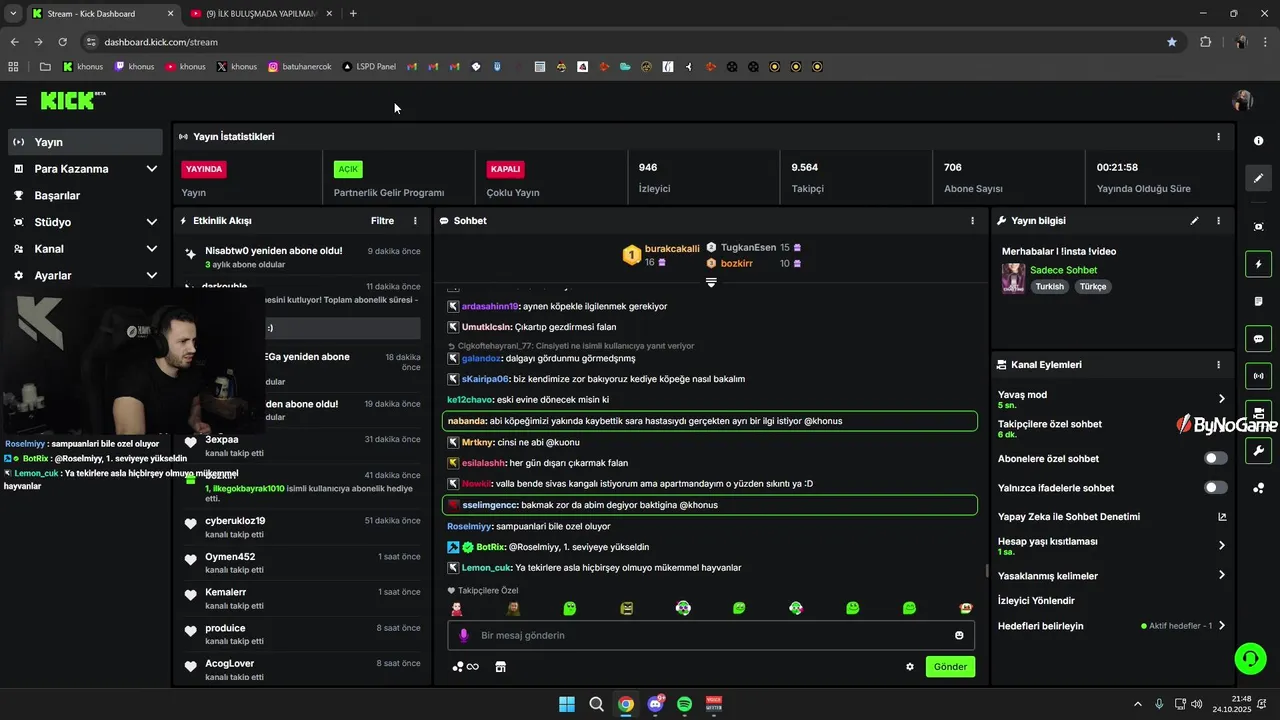The image size is (1280, 720).
Task: Click the focus frame icon in right sidebar
Action: coord(1258,227)
